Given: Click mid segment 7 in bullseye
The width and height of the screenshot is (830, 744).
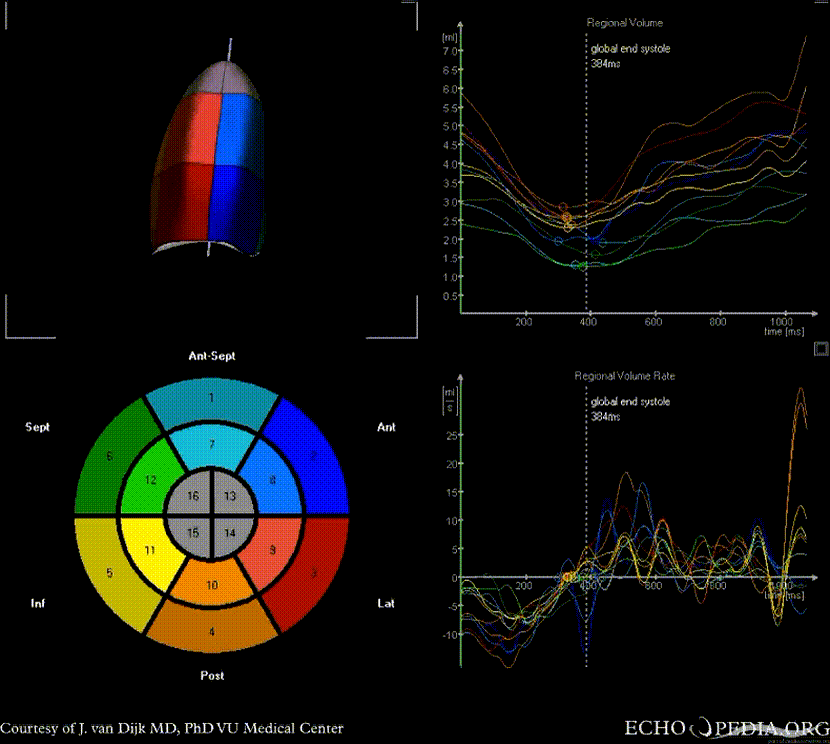Looking at the screenshot, I should tap(211, 443).
